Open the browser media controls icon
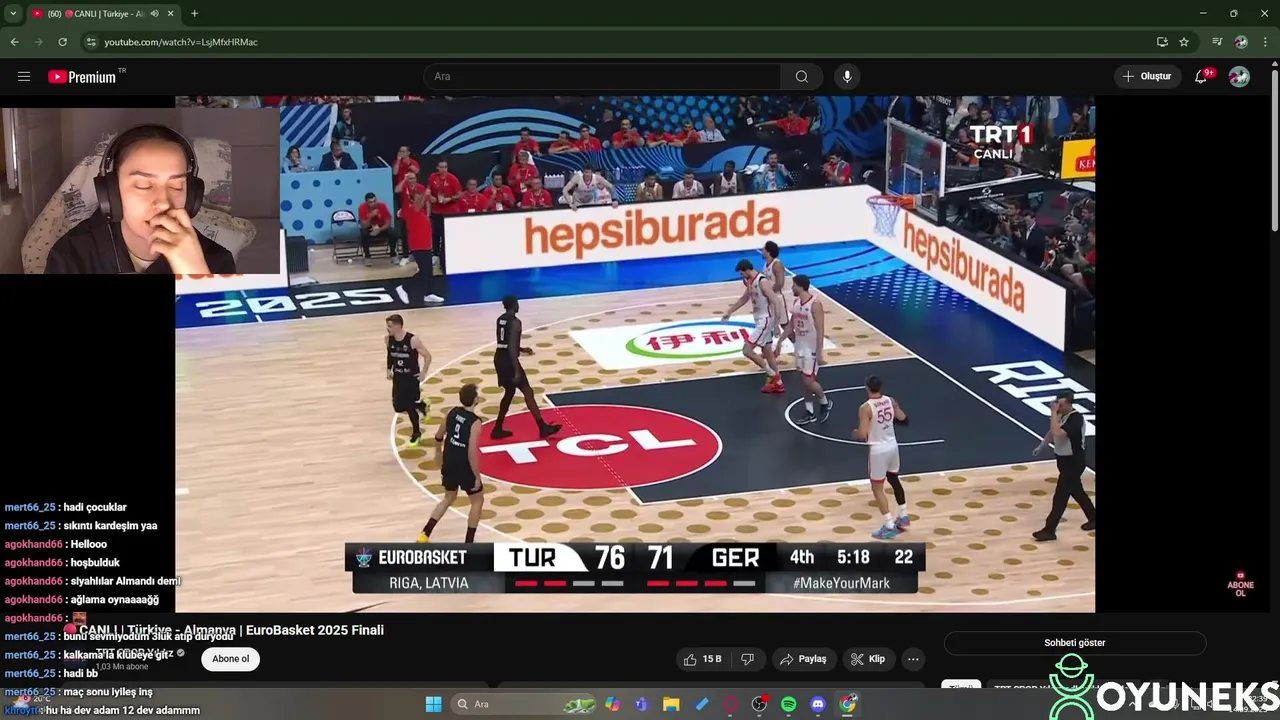The height and width of the screenshot is (720, 1280). point(1217,42)
